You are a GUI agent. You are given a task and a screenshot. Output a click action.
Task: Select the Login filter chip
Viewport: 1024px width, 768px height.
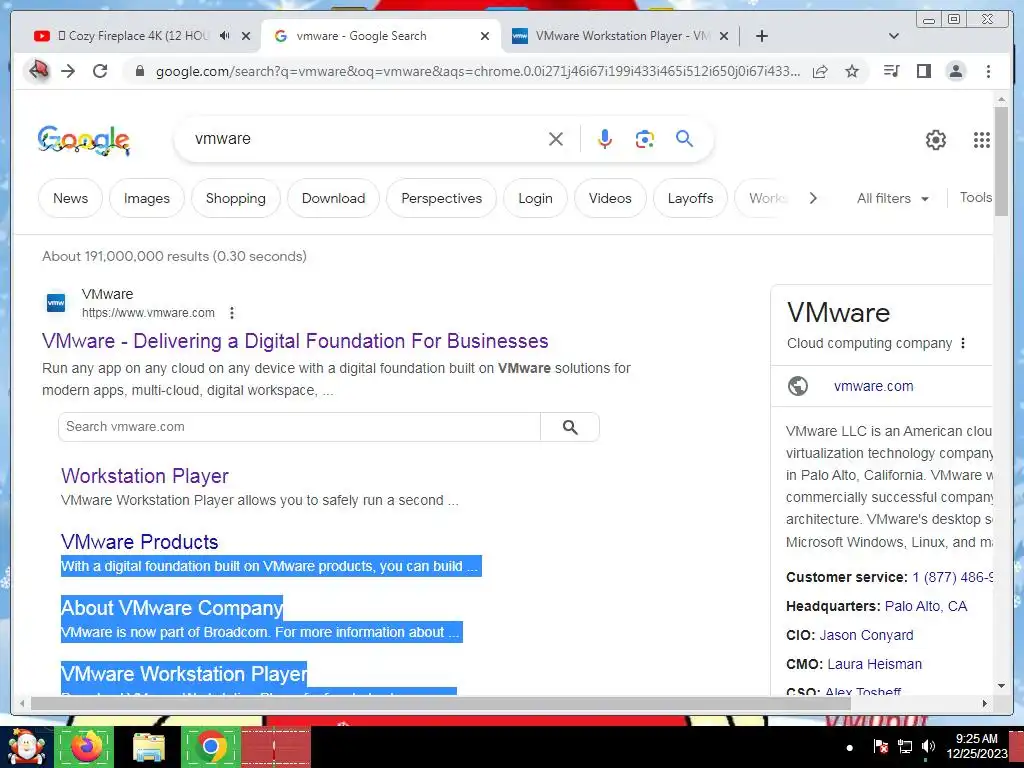[536, 198]
